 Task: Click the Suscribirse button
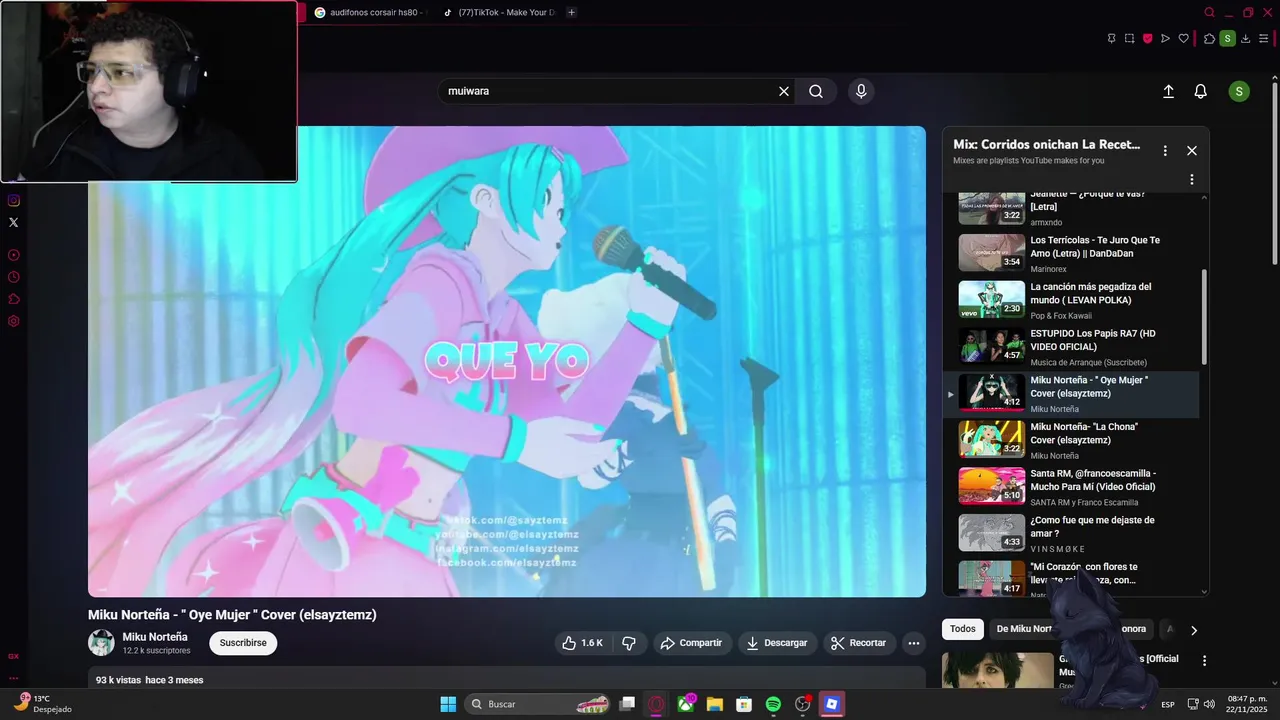[243, 643]
